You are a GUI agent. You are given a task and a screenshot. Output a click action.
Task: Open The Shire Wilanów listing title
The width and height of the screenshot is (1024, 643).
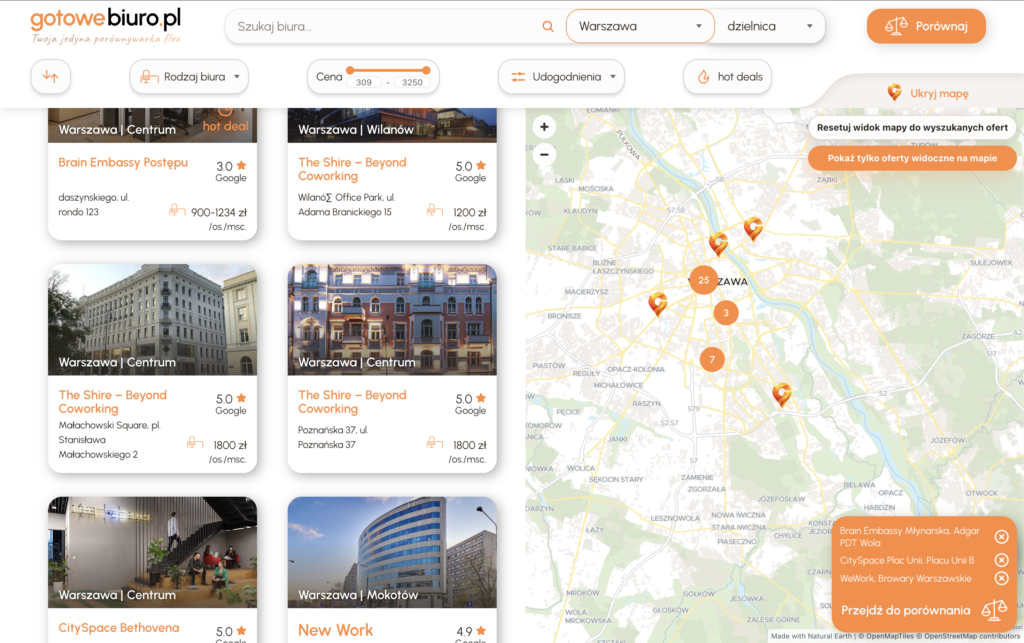point(352,169)
